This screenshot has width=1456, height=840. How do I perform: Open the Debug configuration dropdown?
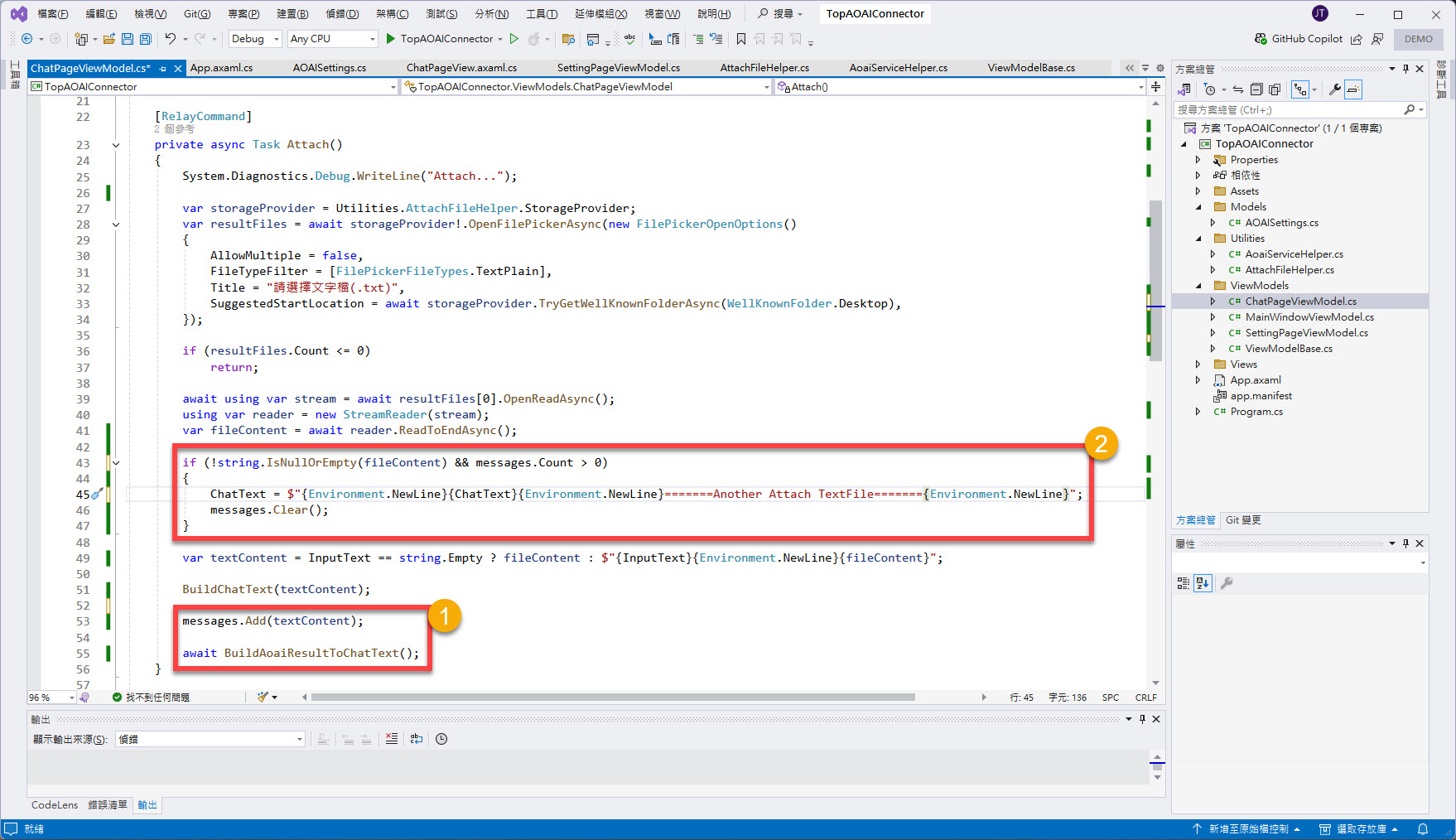257,39
